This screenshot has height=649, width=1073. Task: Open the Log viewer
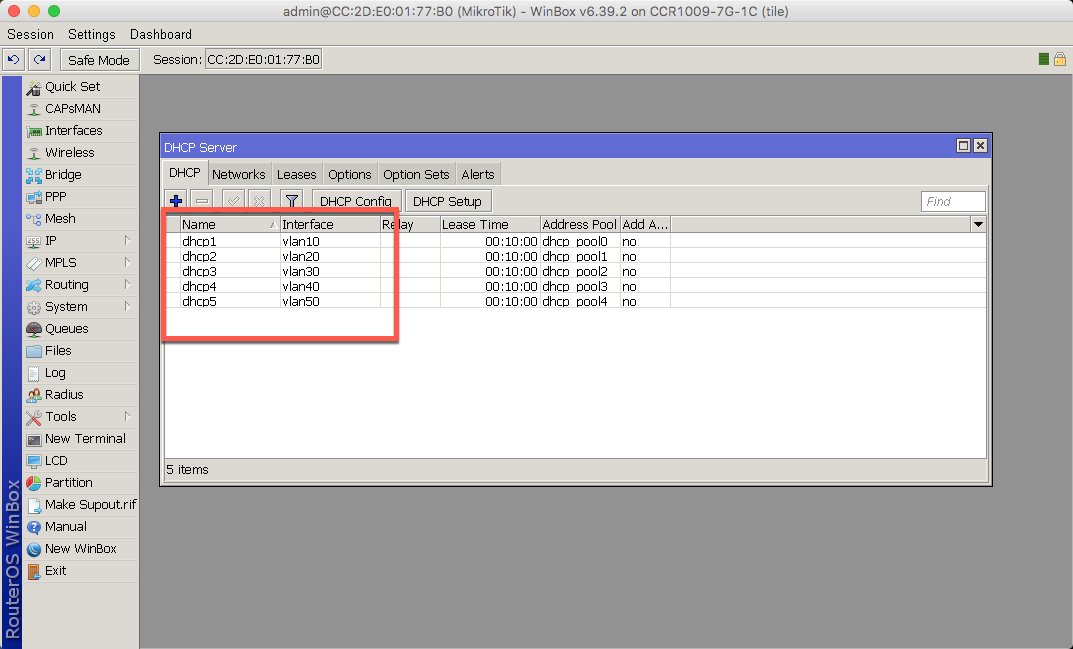pyautogui.click(x=81, y=372)
